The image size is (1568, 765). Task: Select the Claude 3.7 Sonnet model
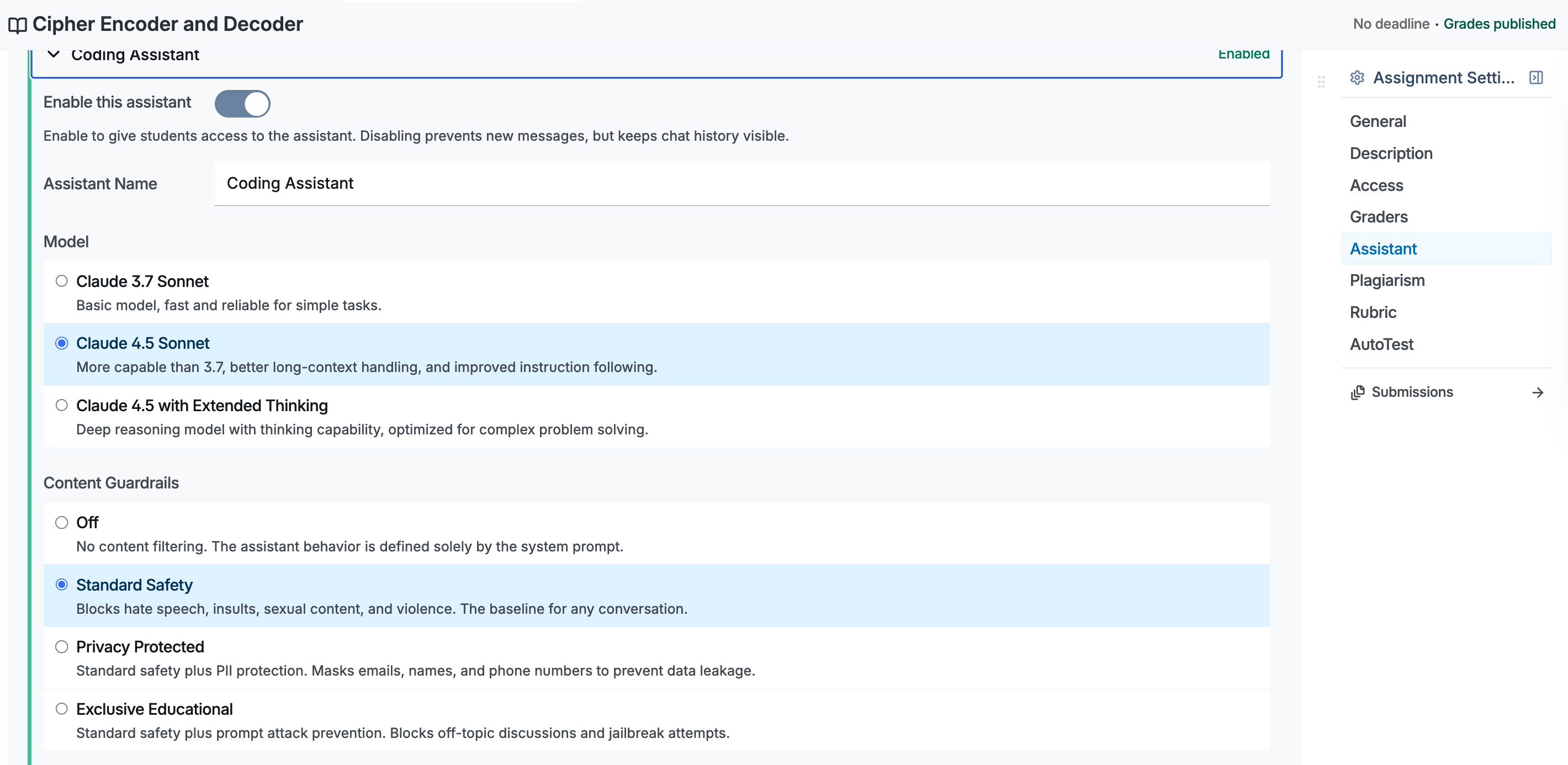[x=61, y=281]
